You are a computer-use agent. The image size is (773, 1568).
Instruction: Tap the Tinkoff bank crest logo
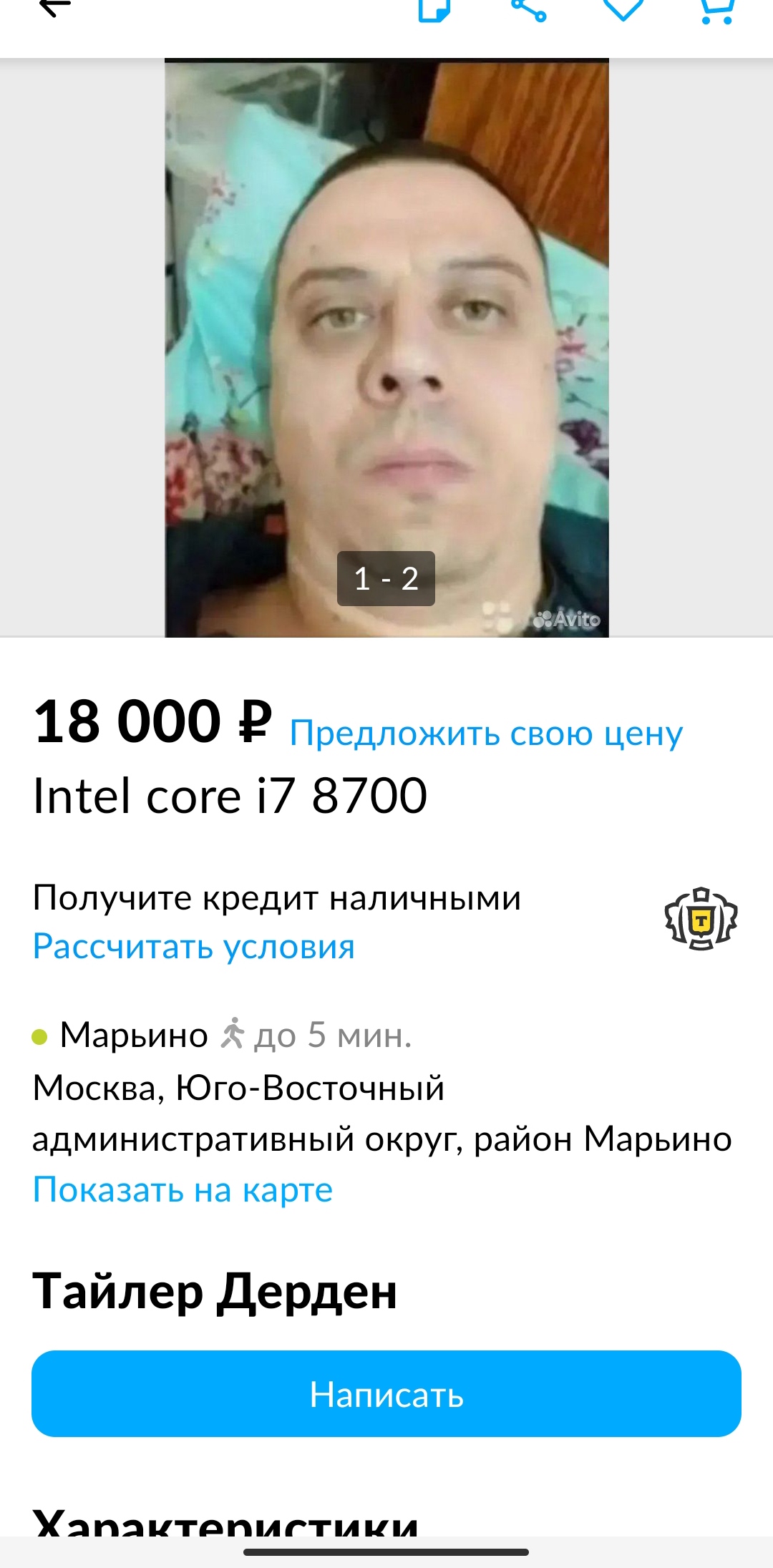pos(701,919)
